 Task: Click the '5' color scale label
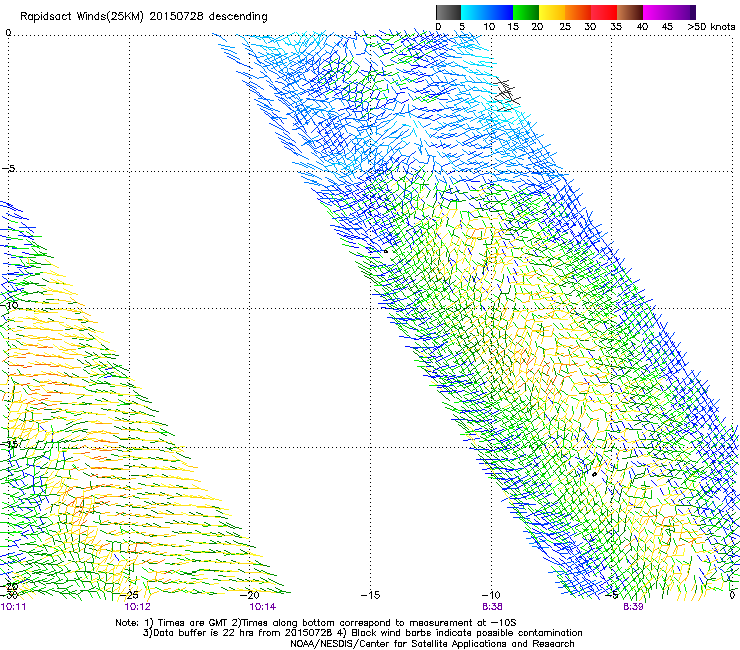[x=462, y=27]
